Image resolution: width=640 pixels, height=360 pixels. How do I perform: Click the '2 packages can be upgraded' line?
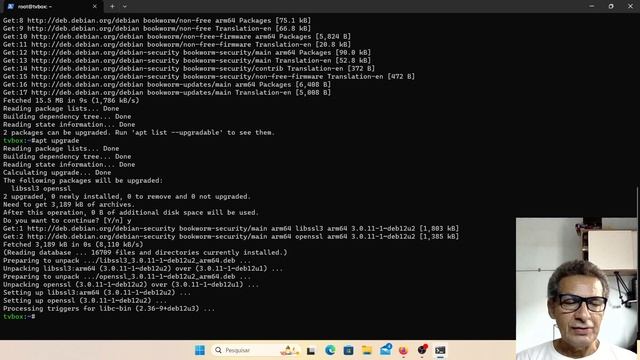coord(139,132)
